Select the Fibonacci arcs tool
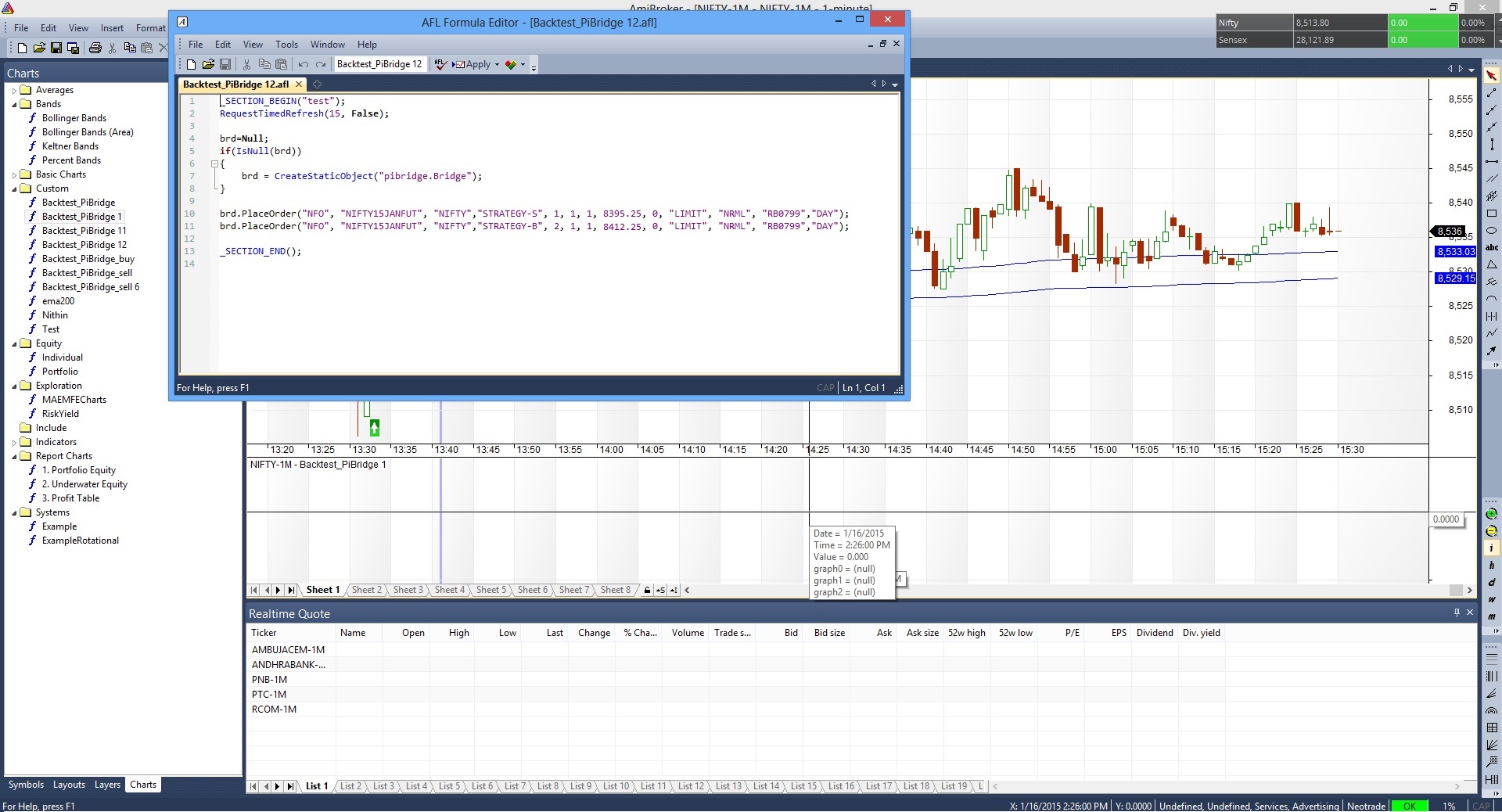This screenshot has width=1502, height=812. [1491, 711]
